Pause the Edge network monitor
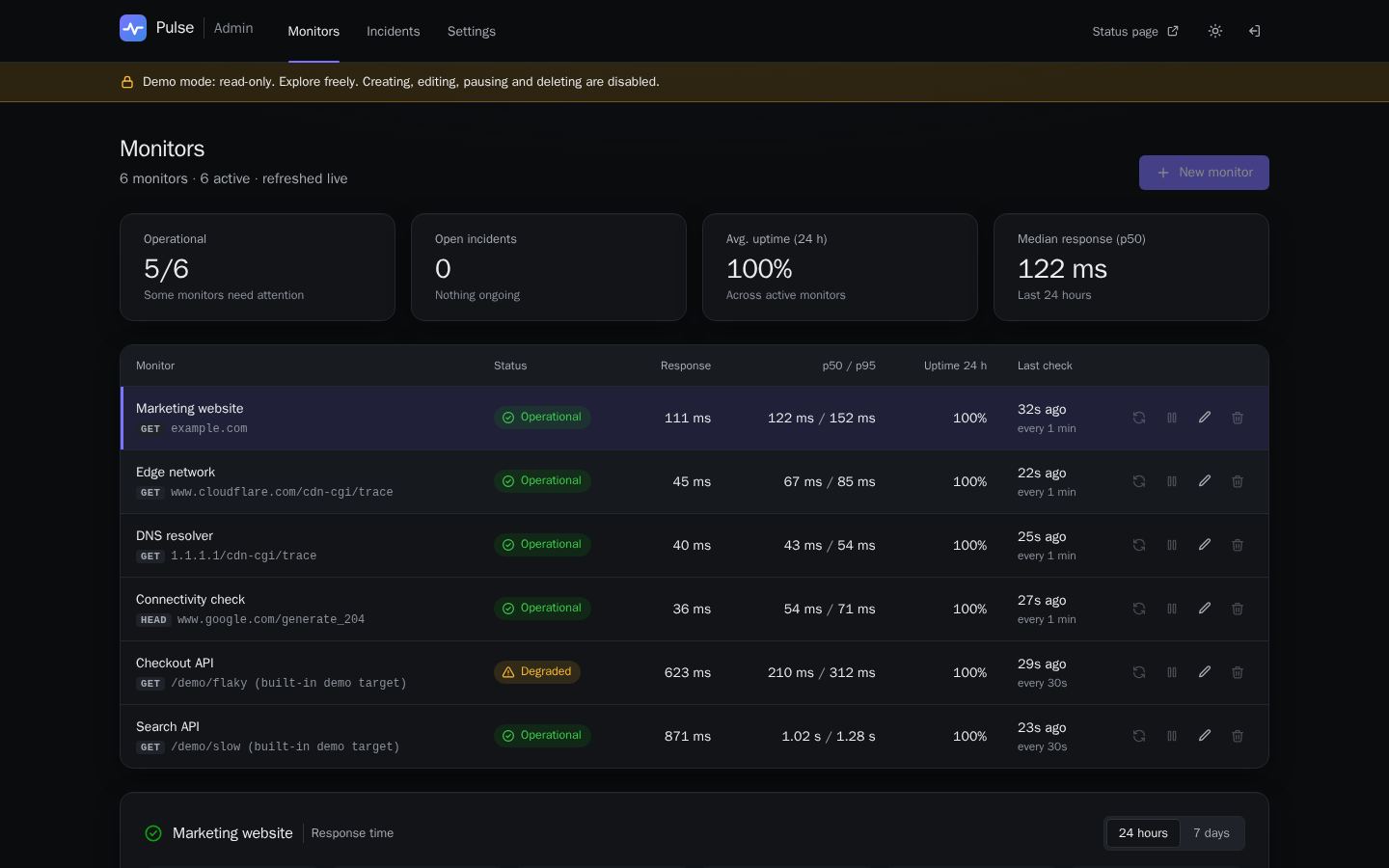Viewport: 1389px width, 868px height. [x=1172, y=481]
